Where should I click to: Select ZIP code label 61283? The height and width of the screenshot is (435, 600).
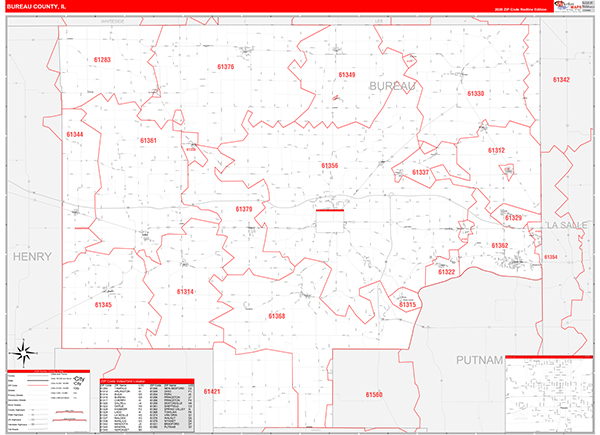102,60
